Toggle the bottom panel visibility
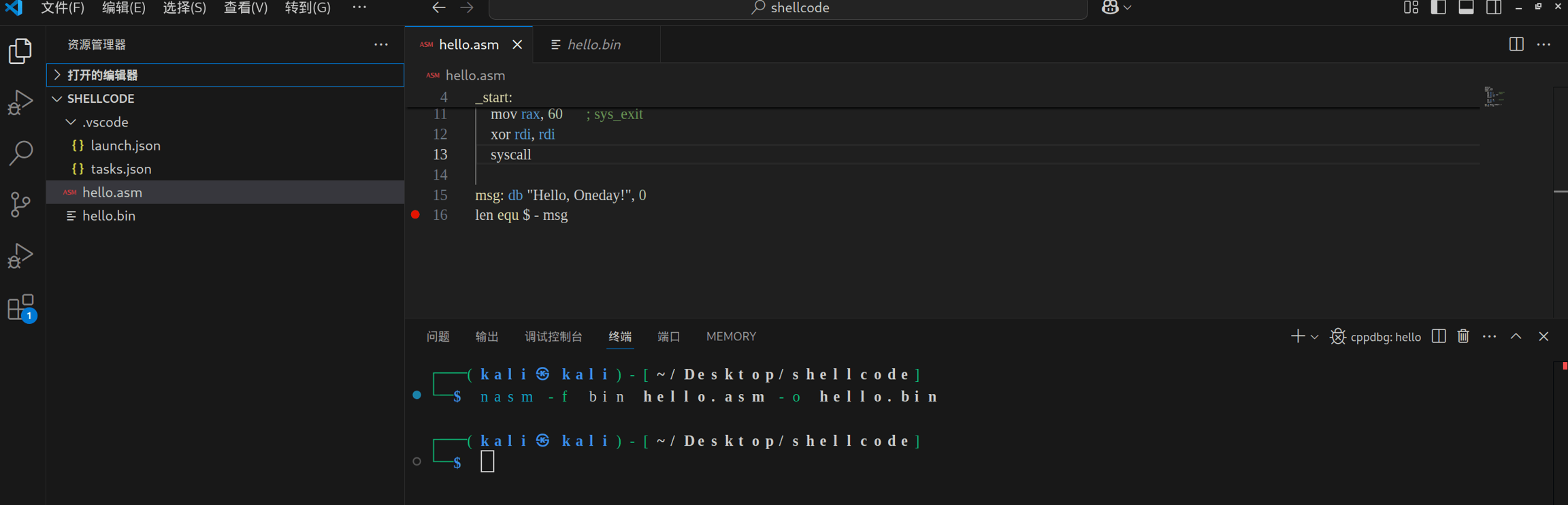 [1466, 7]
